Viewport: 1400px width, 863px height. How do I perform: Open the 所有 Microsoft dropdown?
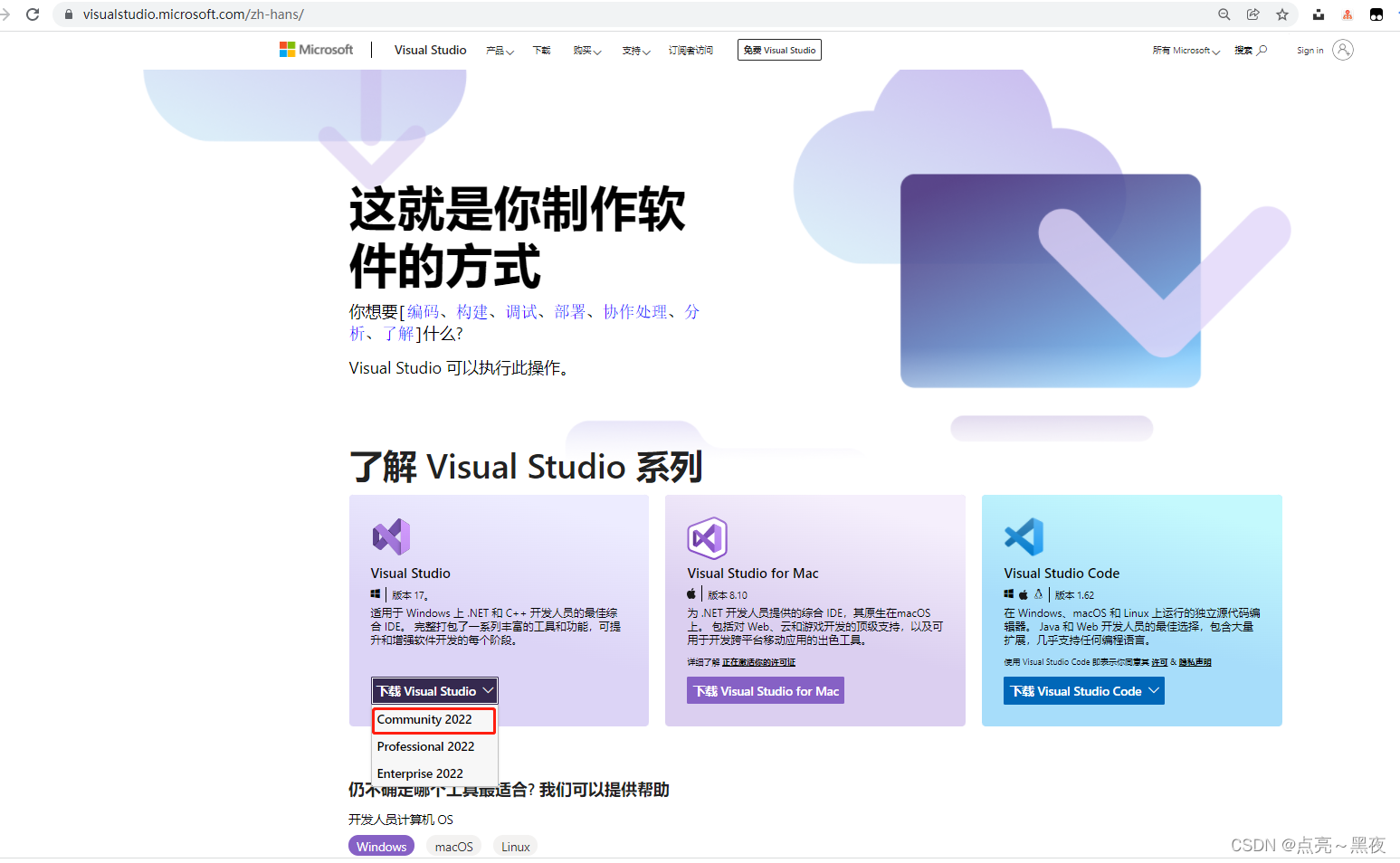point(1185,50)
